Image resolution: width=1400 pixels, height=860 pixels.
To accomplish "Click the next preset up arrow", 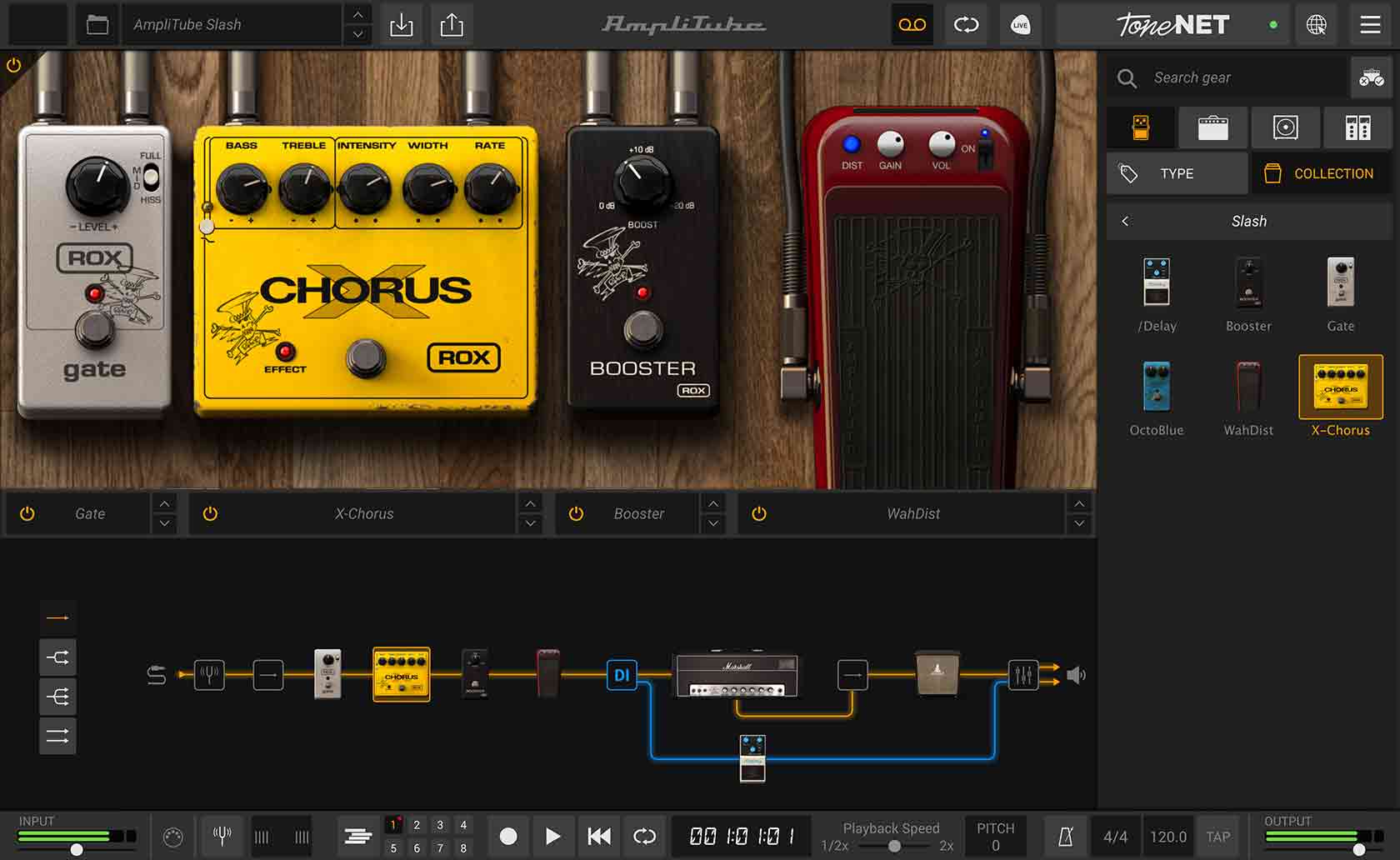I will pyautogui.click(x=357, y=15).
